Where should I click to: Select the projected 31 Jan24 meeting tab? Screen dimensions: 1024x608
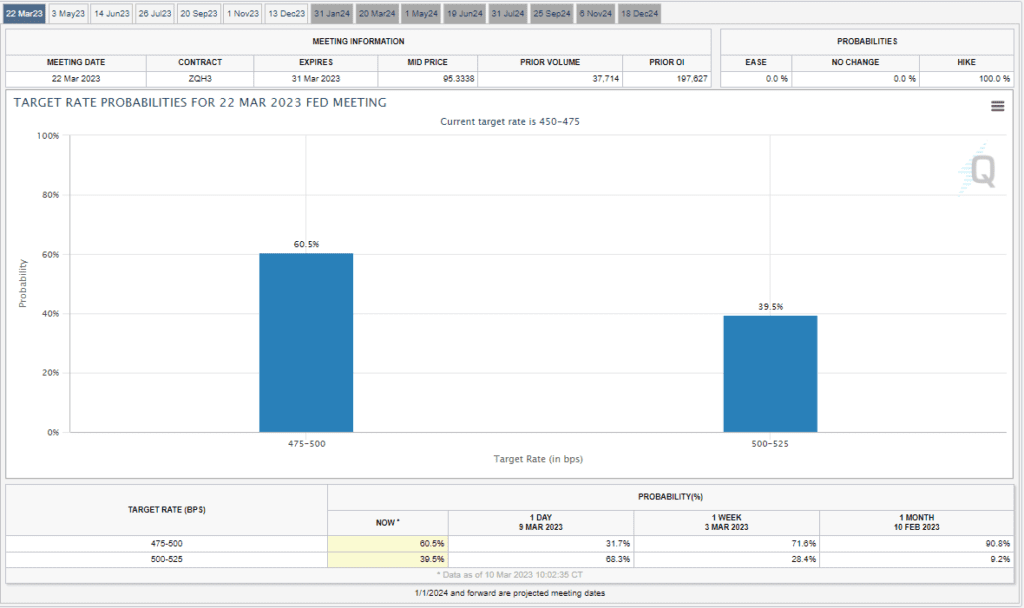coord(331,13)
